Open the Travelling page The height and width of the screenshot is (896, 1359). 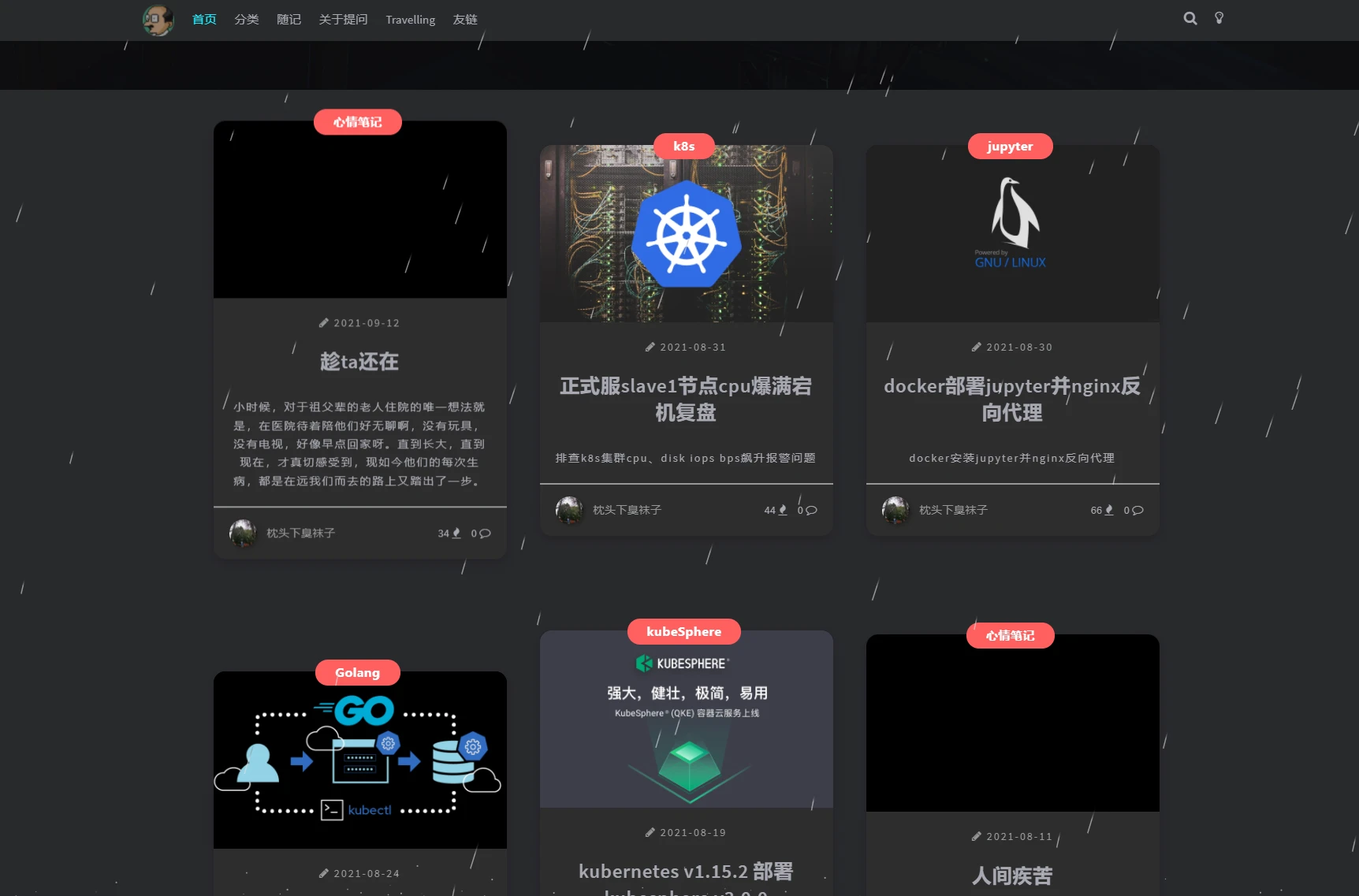410,20
